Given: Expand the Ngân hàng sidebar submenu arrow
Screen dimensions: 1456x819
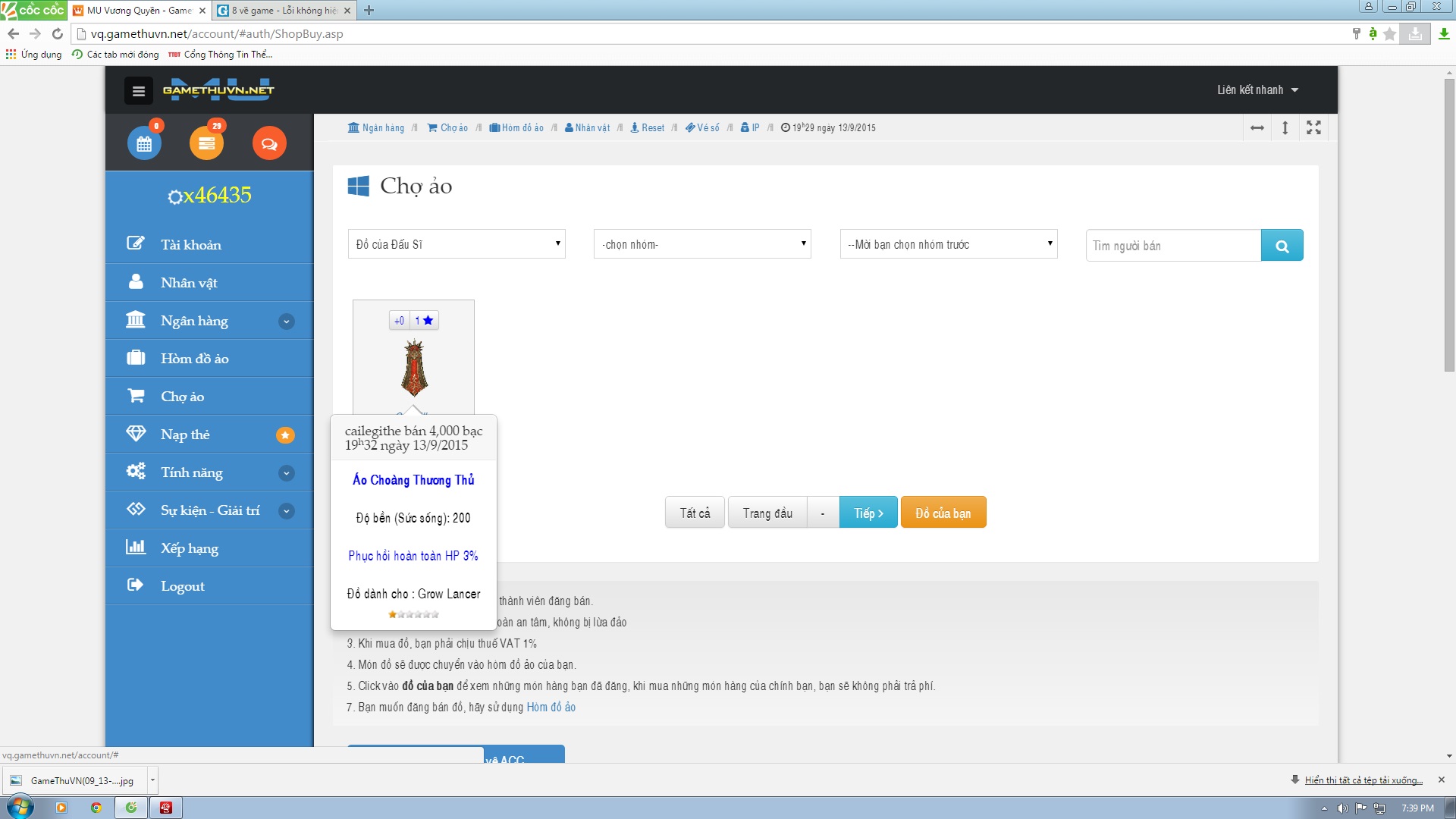Looking at the screenshot, I should coord(286,322).
